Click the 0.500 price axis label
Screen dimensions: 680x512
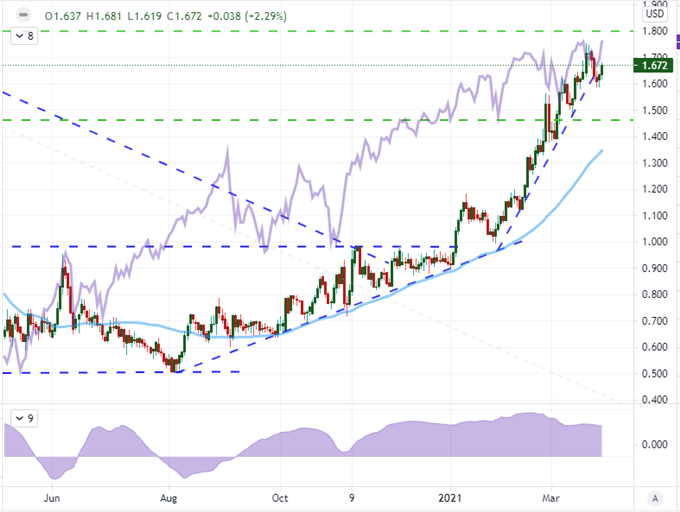click(x=654, y=374)
